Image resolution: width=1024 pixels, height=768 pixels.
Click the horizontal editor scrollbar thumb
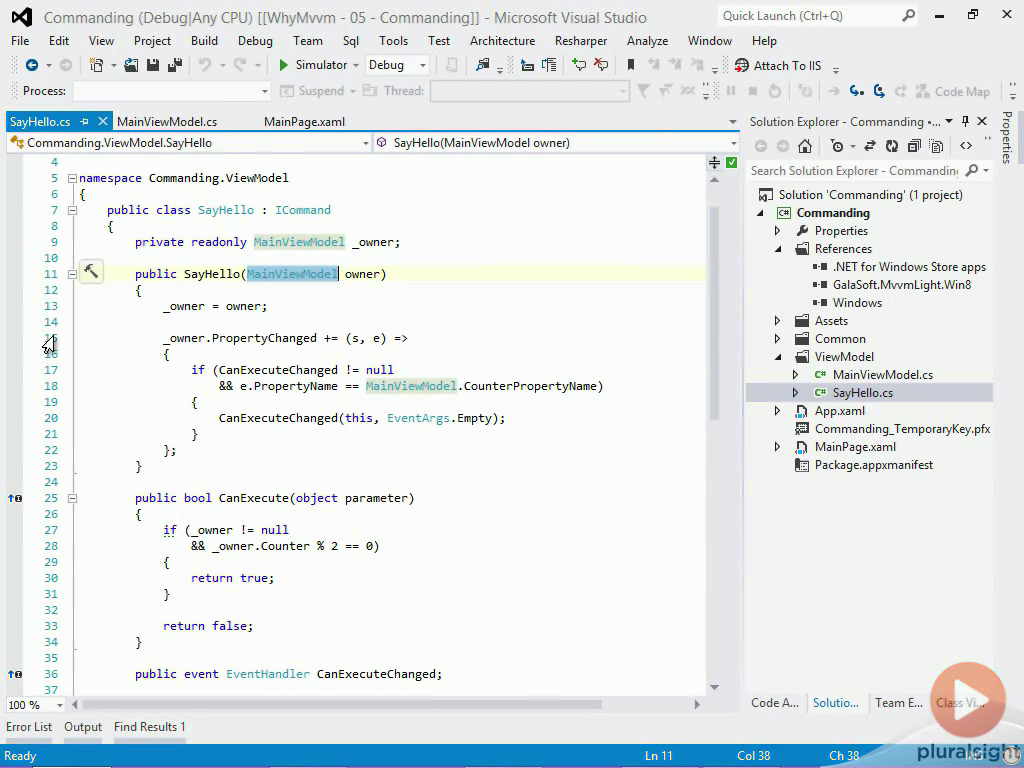click(342, 705)
